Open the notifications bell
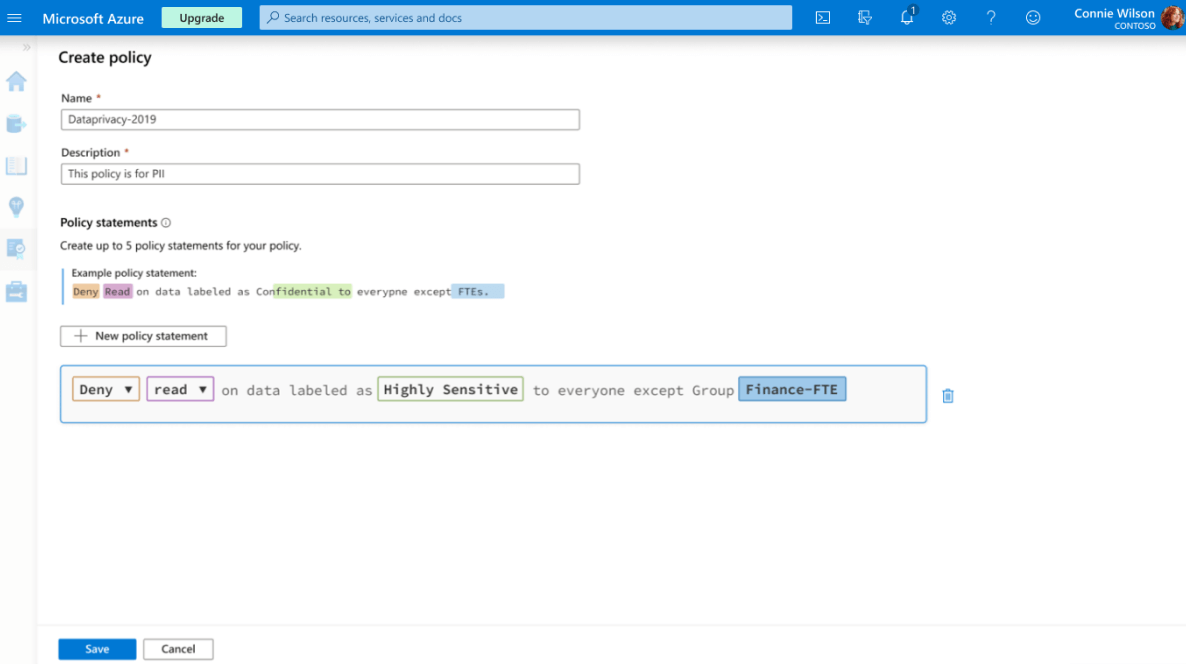The image size is (1186, 664). click(x=907, y=18)
